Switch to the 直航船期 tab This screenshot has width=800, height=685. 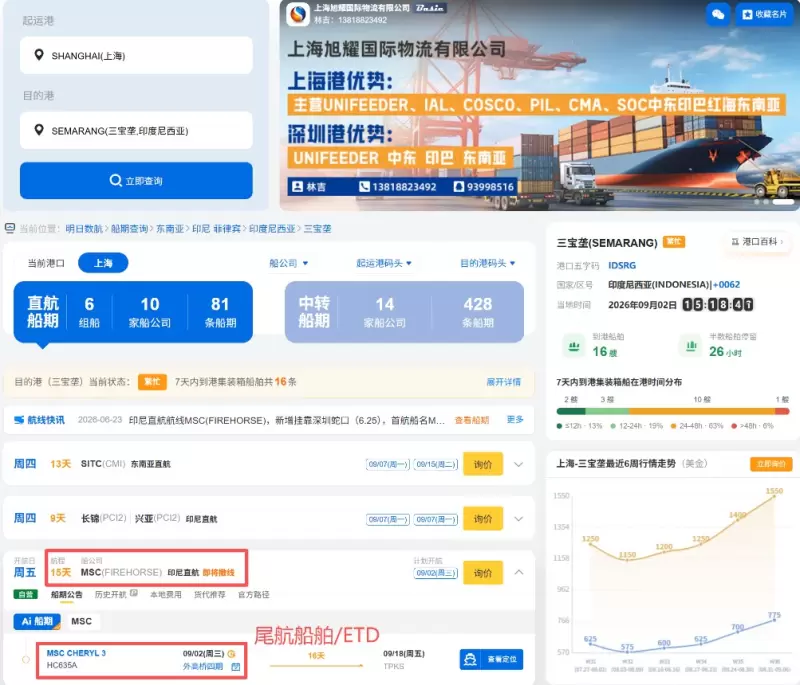pos(133,312)
